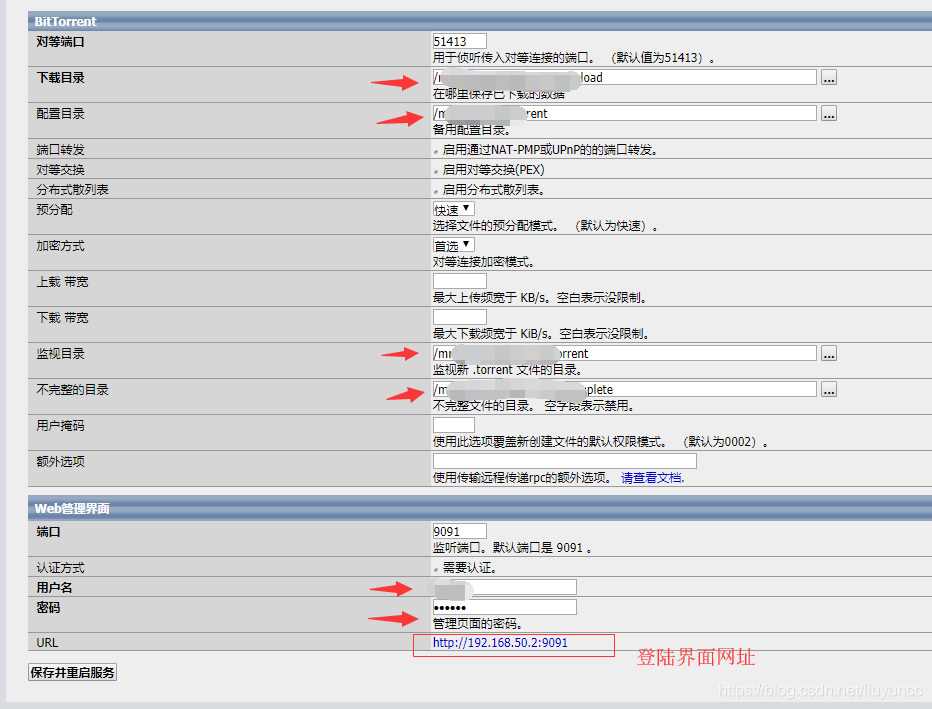Screen dimensions: 932x709
Task: Click the 用户掩码 input field
Action: pos(454,425)
